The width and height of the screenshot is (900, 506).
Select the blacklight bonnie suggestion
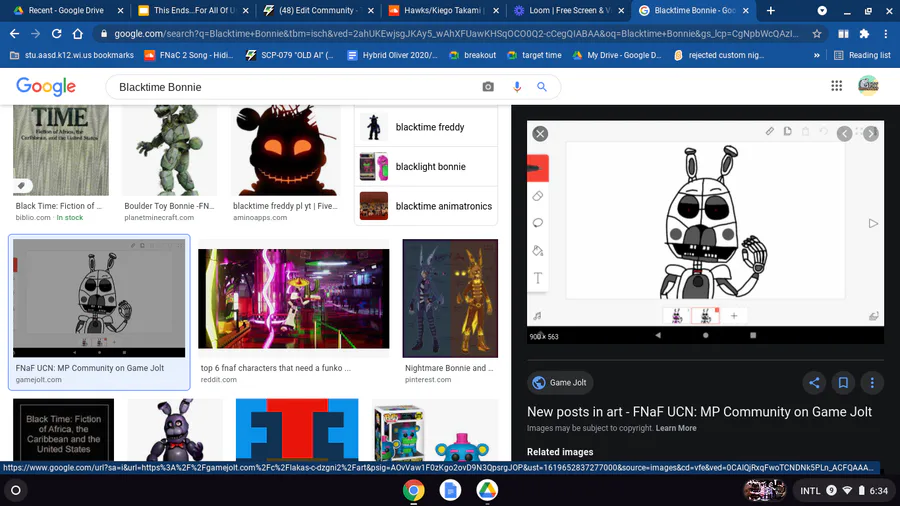pyautogui.click(x=426, y=167)
